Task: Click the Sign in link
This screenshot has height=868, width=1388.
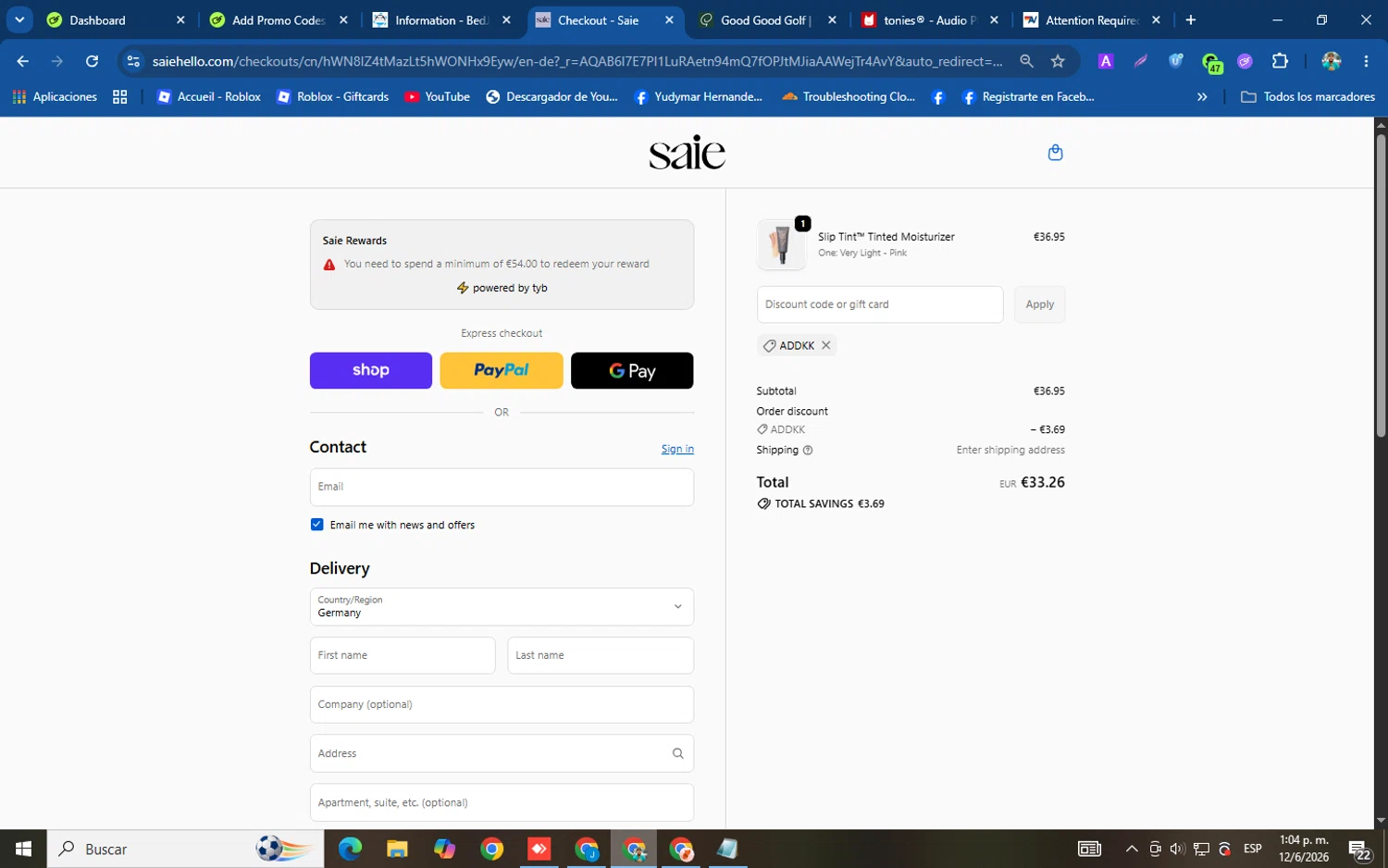Action: click(x=677, y=449)
